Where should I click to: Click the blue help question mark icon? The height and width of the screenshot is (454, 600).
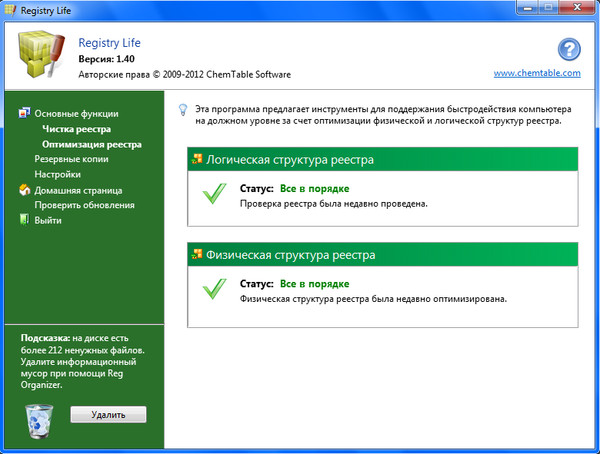[x=569, y=51]
